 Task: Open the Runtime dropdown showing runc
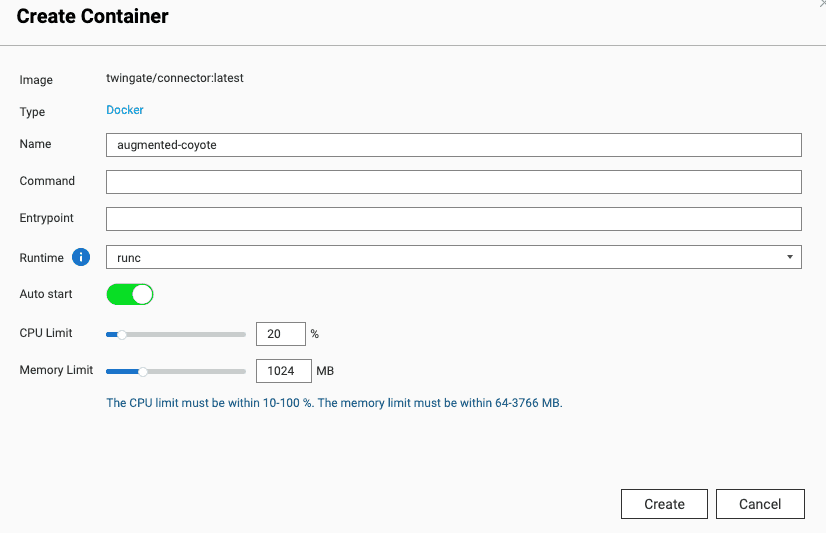coord(453,258)
